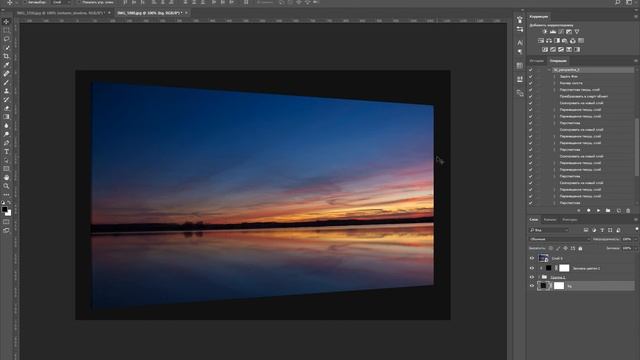
Task: Switch to the История (History) tab
Action: point(537,61)
